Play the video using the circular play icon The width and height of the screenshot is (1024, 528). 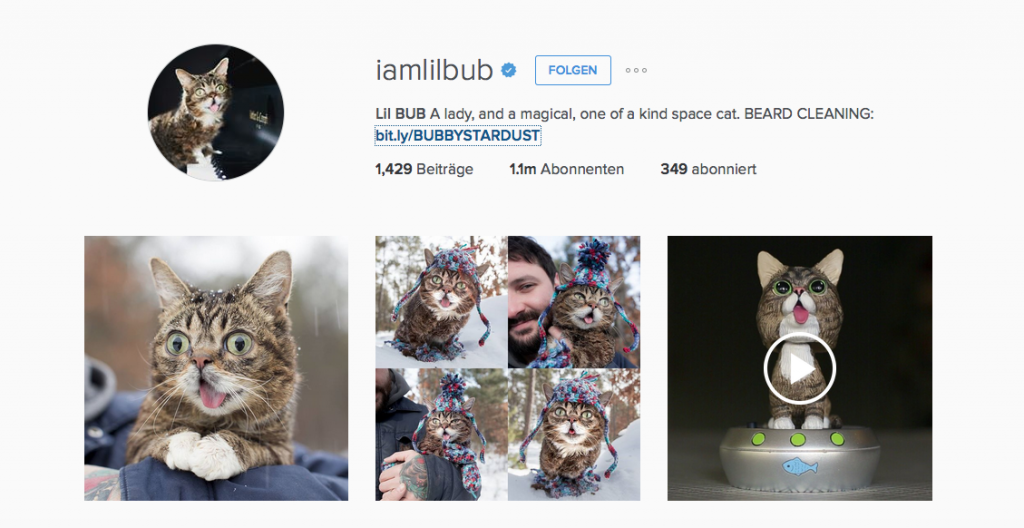coord(799,369)
